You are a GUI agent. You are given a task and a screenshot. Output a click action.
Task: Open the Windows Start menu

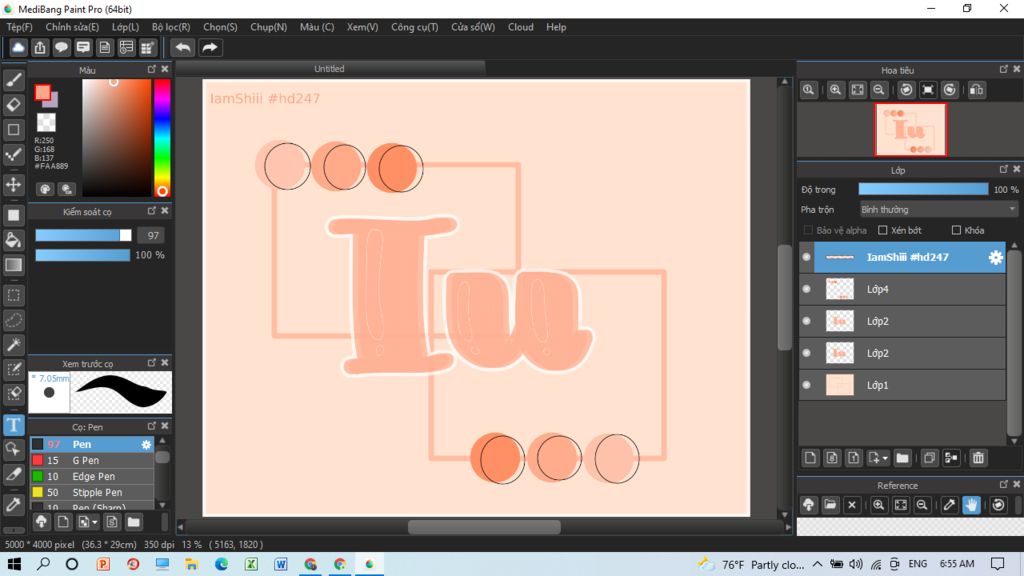14,564
